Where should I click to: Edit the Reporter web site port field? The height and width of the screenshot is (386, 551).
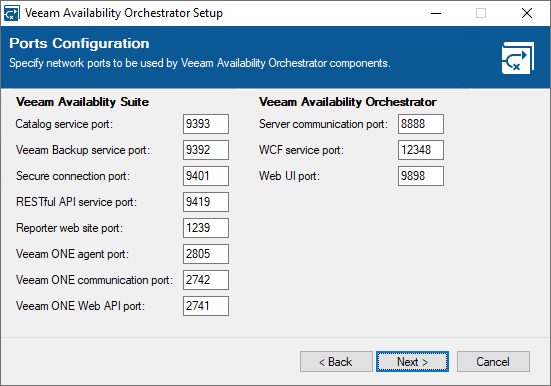coord(206,228)
